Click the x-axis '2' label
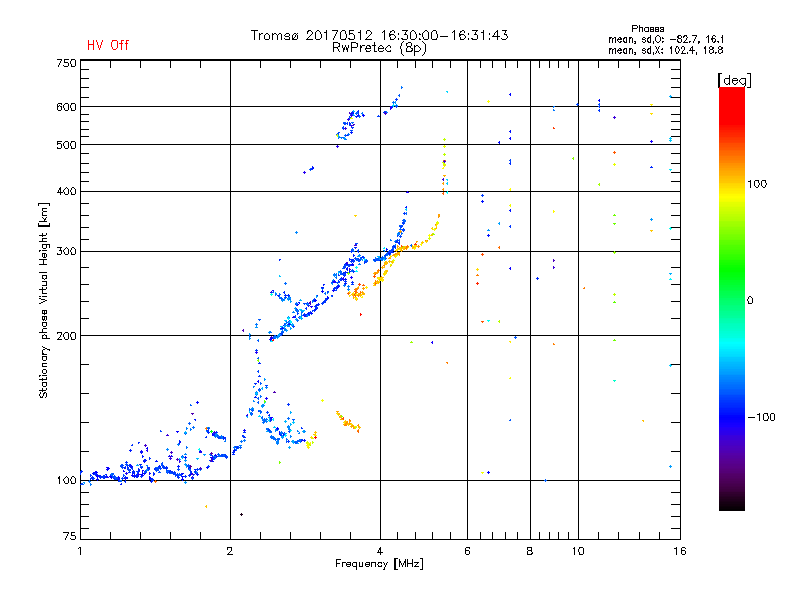800x600 pixels. pyautogui.click(x=230, y=551)
